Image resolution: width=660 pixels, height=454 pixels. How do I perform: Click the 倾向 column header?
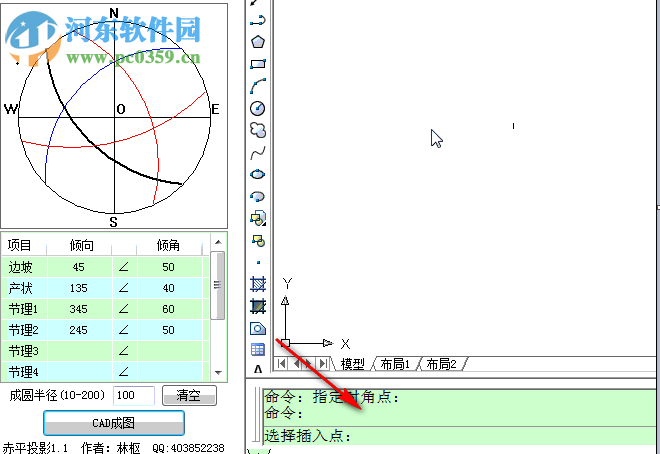[x=79, y=245]
